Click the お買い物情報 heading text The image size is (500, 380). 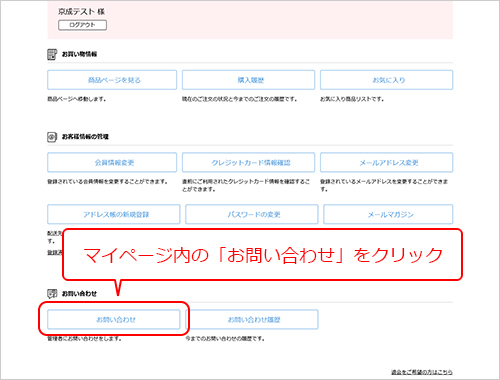coord(79,54)
